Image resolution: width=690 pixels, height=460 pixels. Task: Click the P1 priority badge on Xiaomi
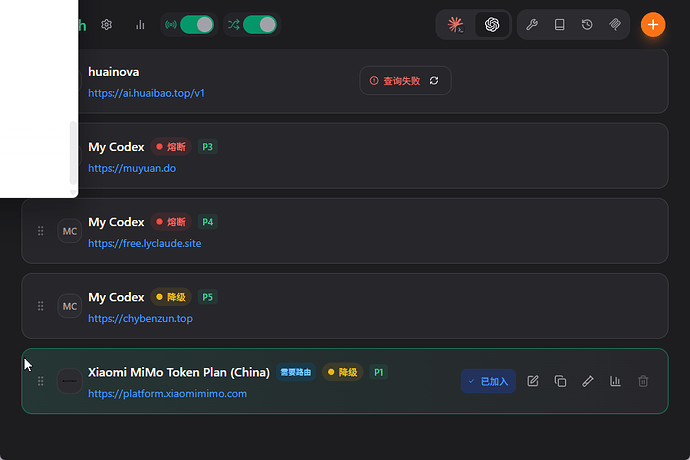pos(379,372)
